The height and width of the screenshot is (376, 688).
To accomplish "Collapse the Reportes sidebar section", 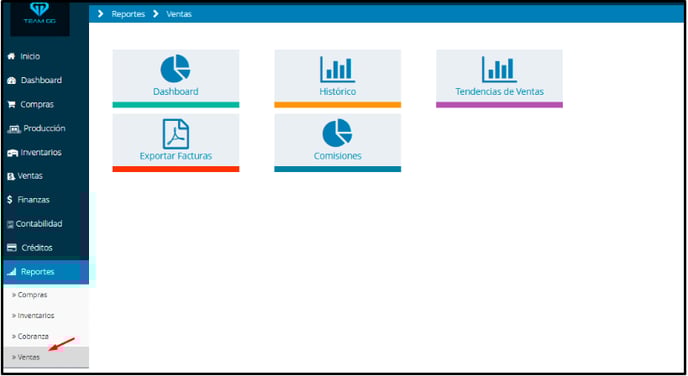I will click(45, 272).
